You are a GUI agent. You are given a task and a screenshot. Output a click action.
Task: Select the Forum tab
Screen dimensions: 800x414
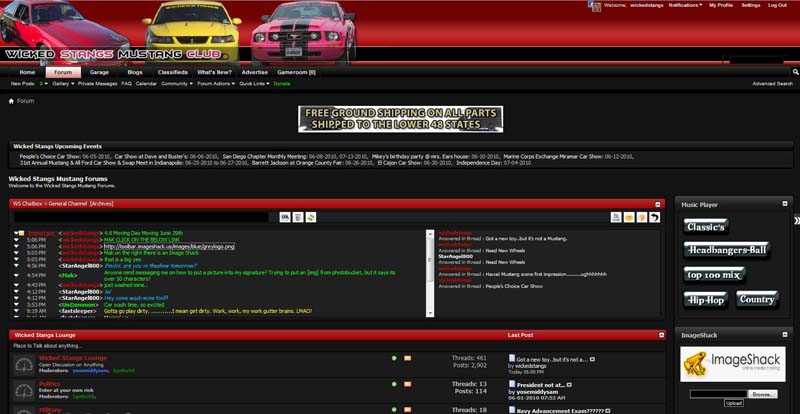tap(63, 72)
